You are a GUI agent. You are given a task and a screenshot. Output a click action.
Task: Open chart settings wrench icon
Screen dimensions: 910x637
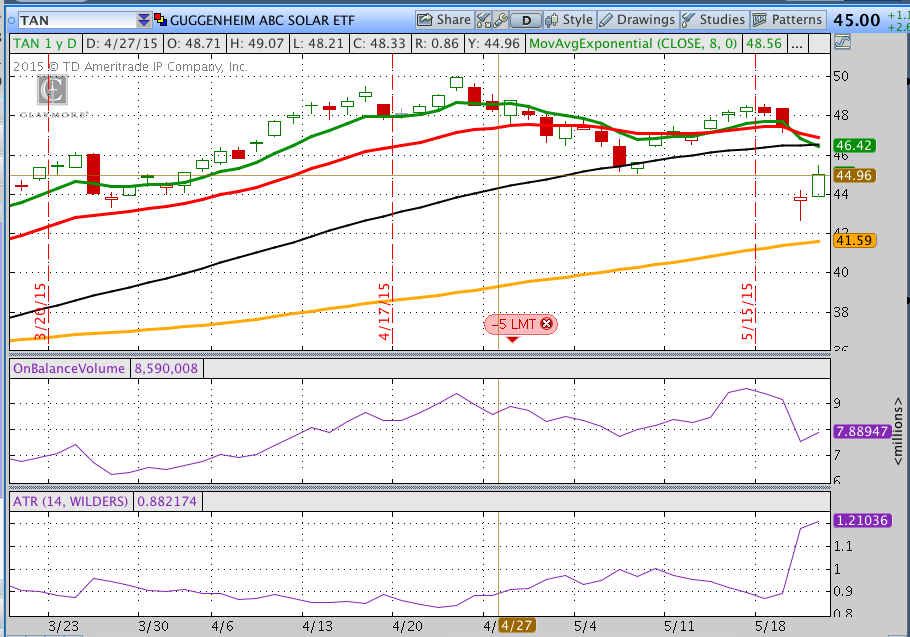(x=501, y=20)
